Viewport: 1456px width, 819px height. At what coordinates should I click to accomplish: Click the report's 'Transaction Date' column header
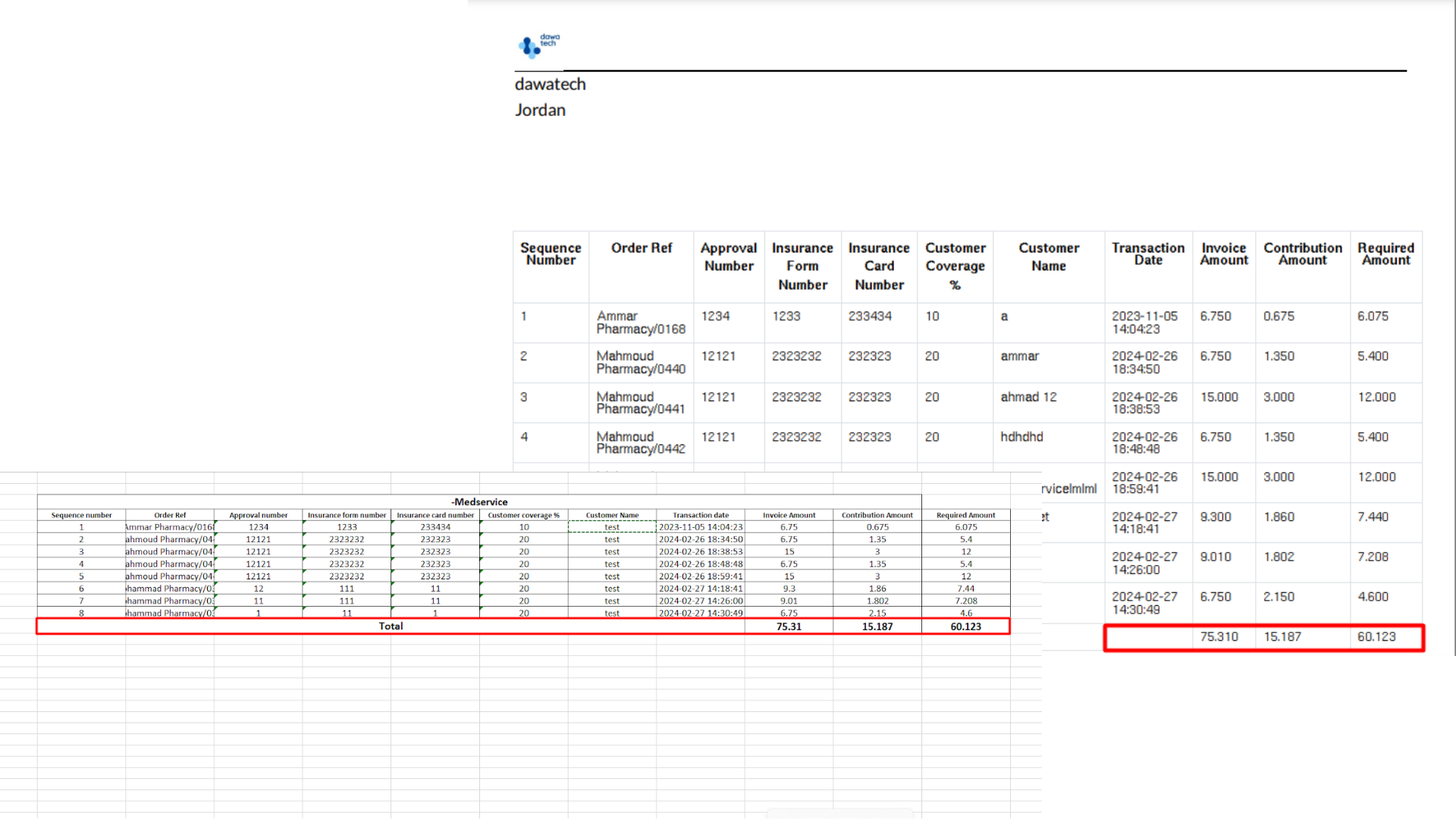point(1147,254)
